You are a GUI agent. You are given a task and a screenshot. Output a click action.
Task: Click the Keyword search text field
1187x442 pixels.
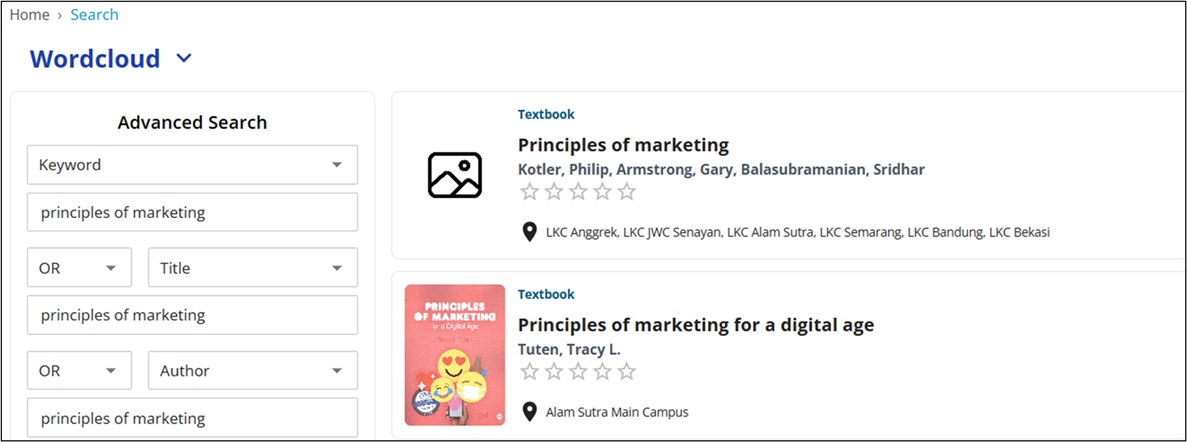tap(192, 212)
